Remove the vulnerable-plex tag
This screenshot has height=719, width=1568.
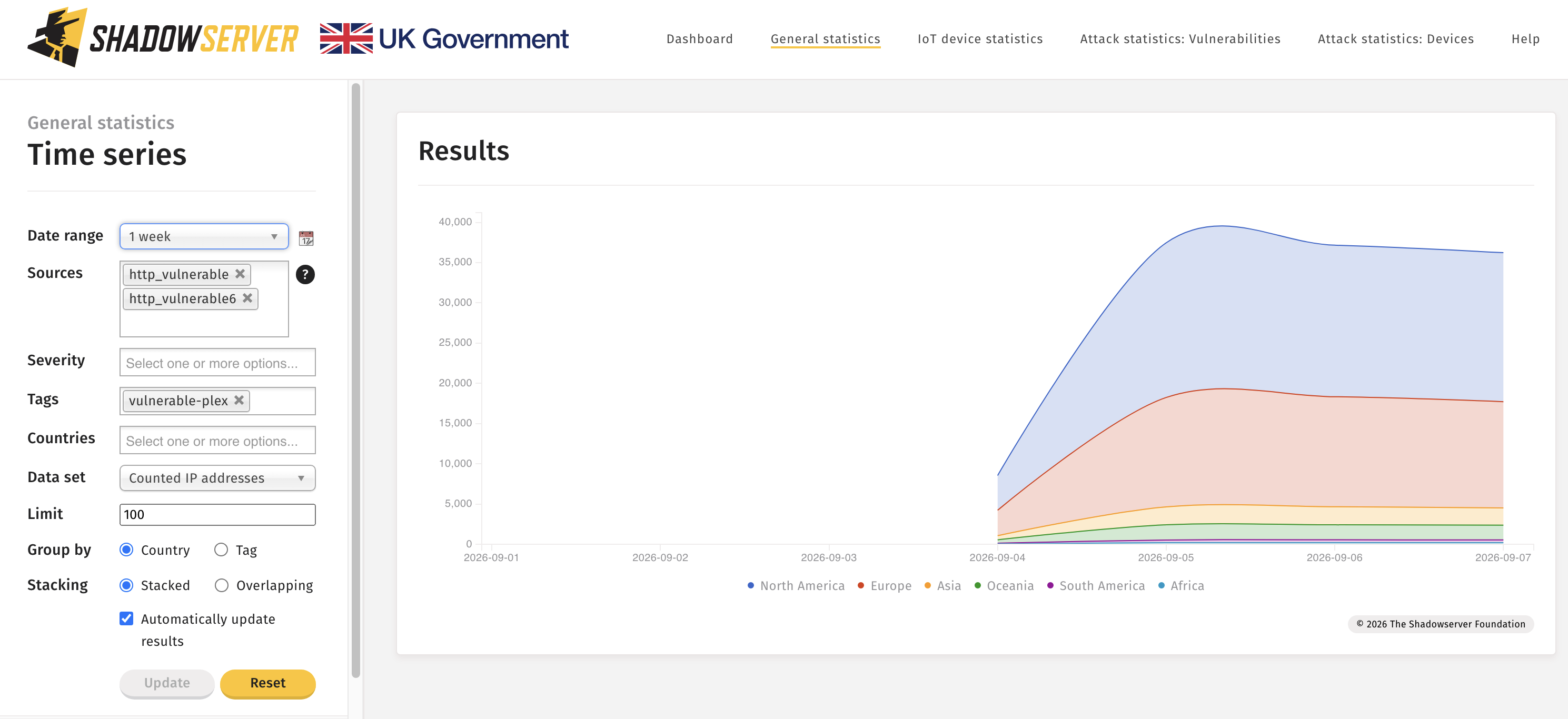[x=239, y=400]
